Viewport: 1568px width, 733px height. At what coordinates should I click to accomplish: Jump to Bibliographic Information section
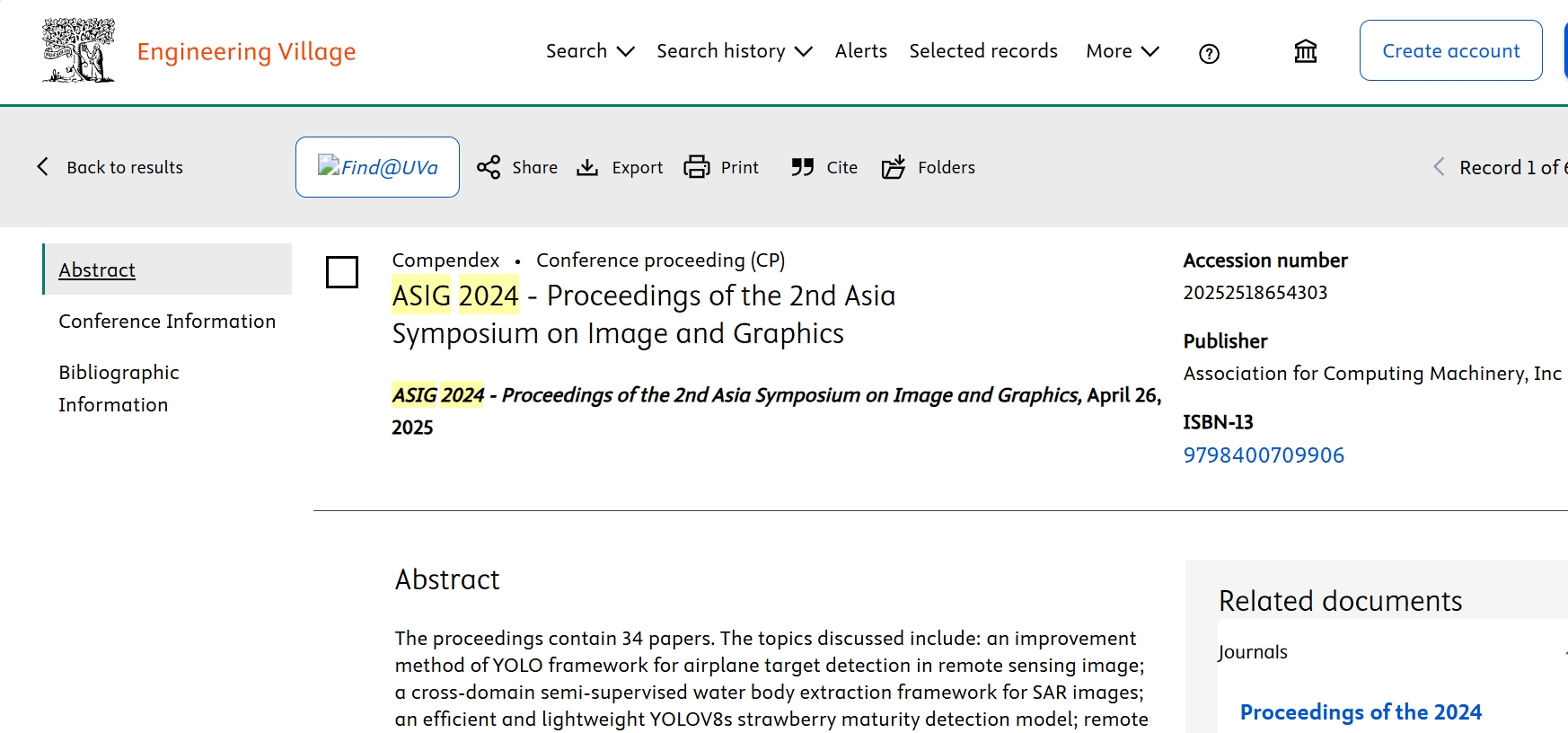[119, 388]
